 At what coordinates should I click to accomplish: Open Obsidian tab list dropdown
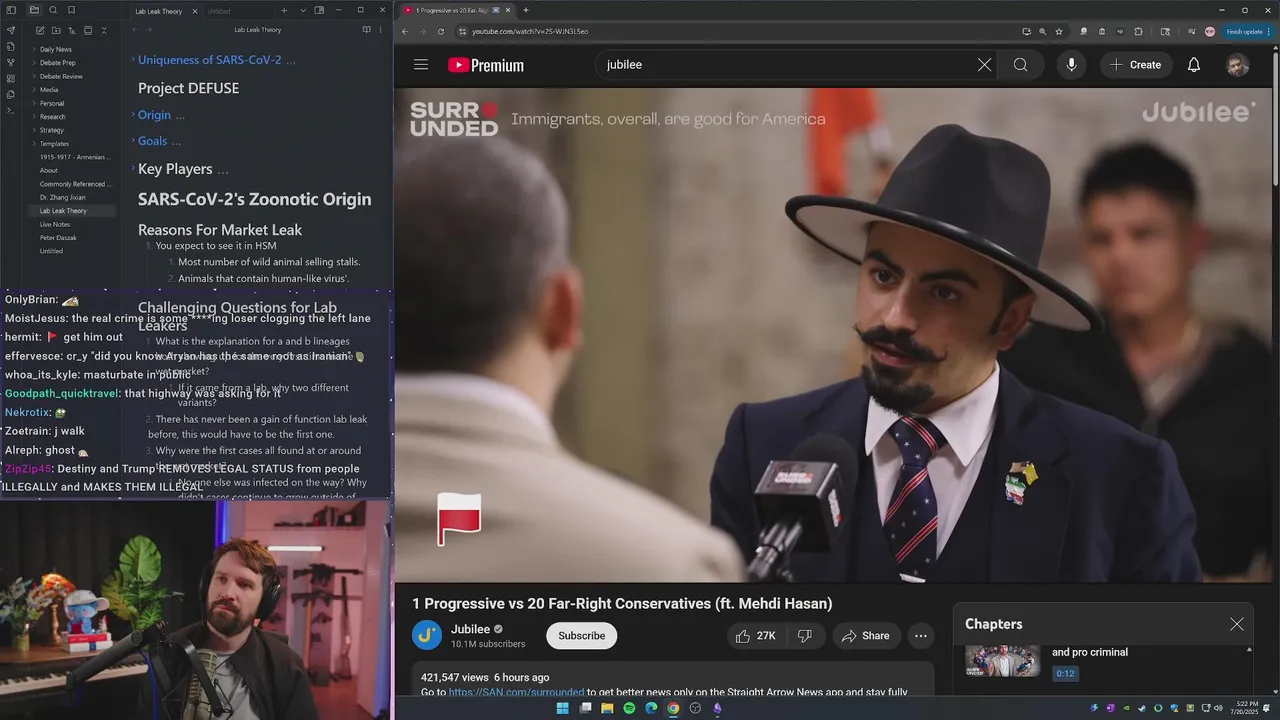pyautogui.click(x=304, y=10)
